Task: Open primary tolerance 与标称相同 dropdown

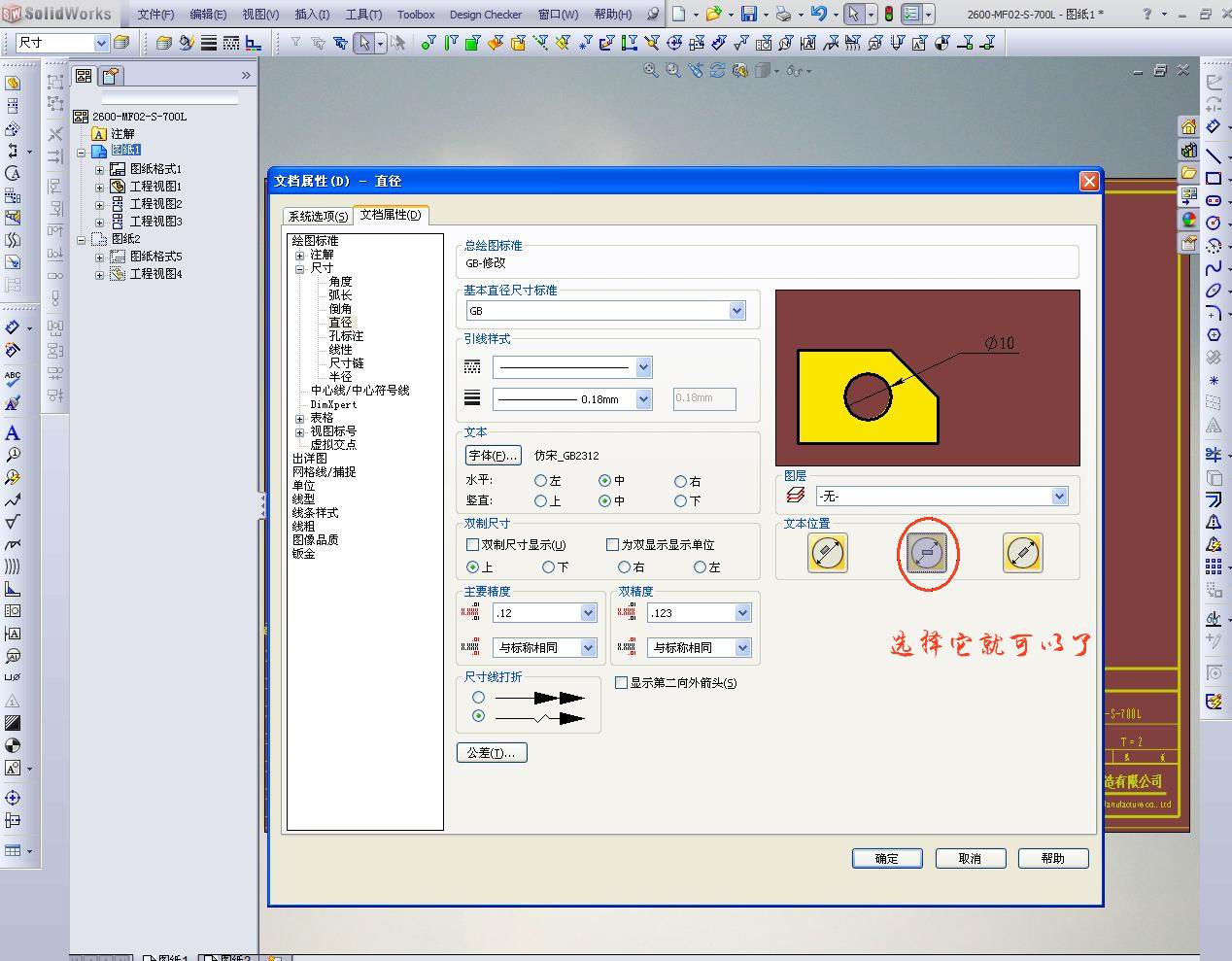Action: coord(588,648)
